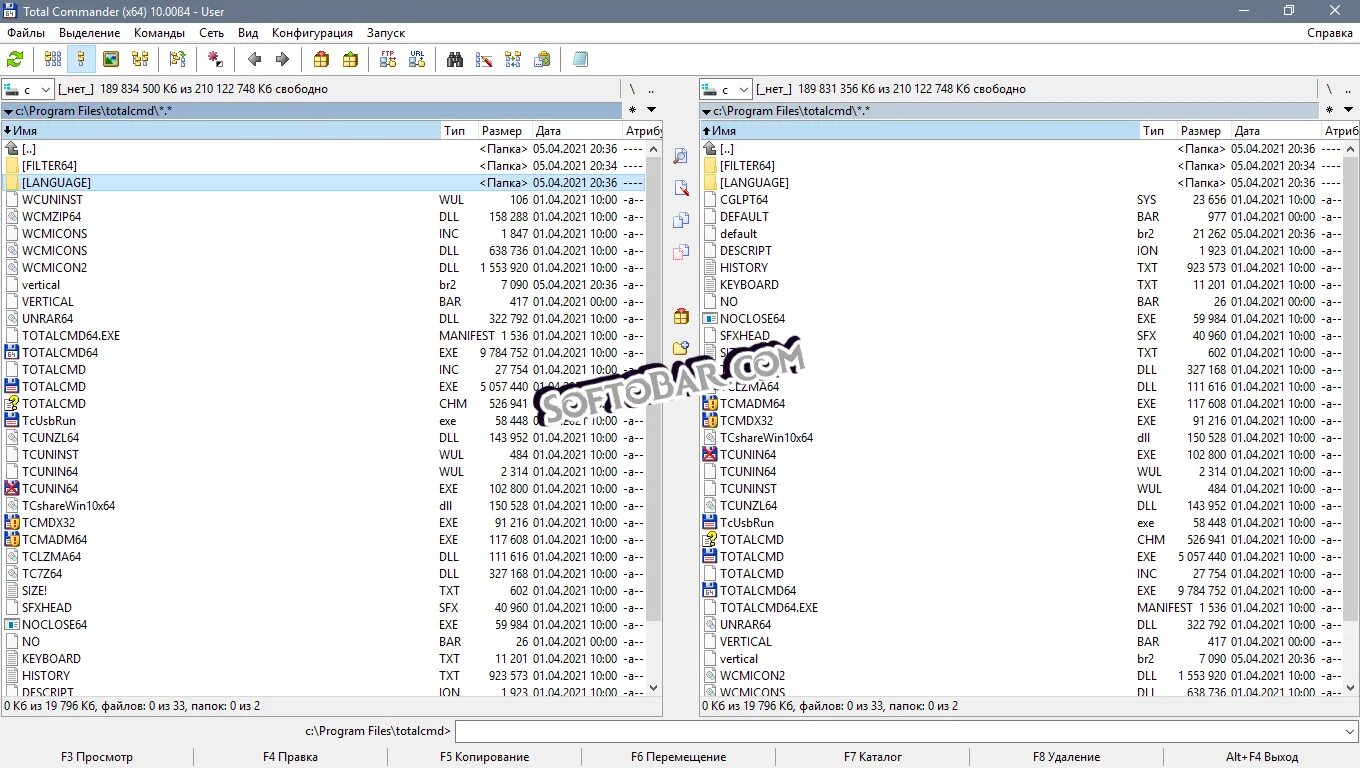Open left panel favorites asterisk button

(632, 110)
